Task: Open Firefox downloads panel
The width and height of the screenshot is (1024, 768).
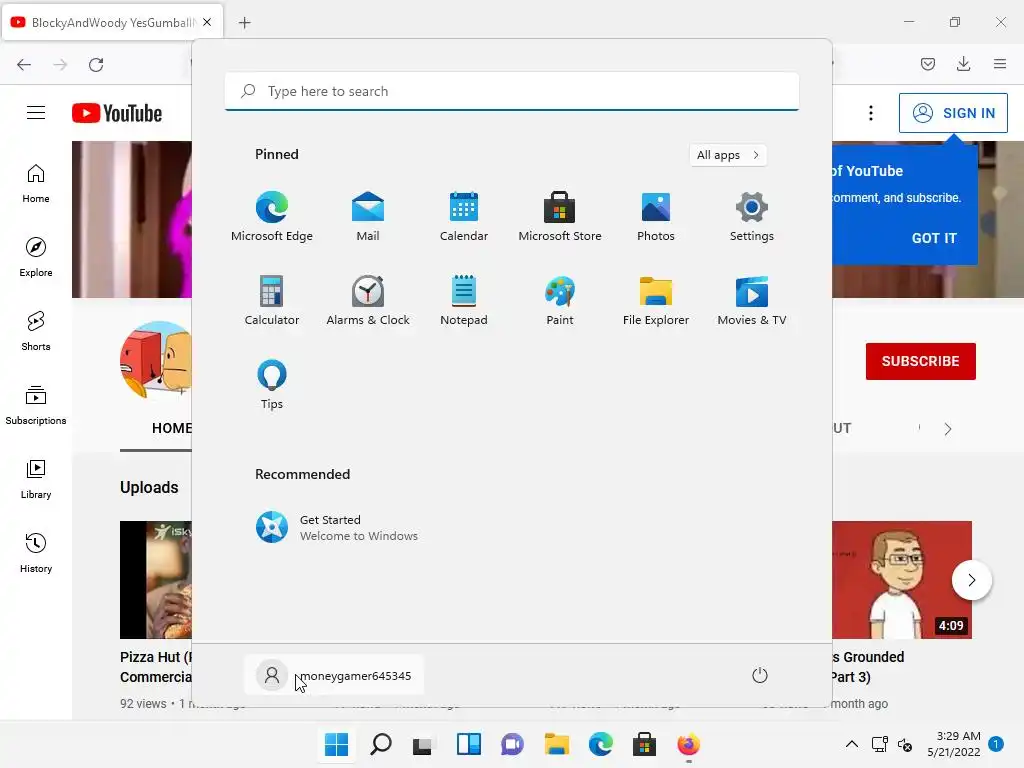Action: (x=963, y=64)
